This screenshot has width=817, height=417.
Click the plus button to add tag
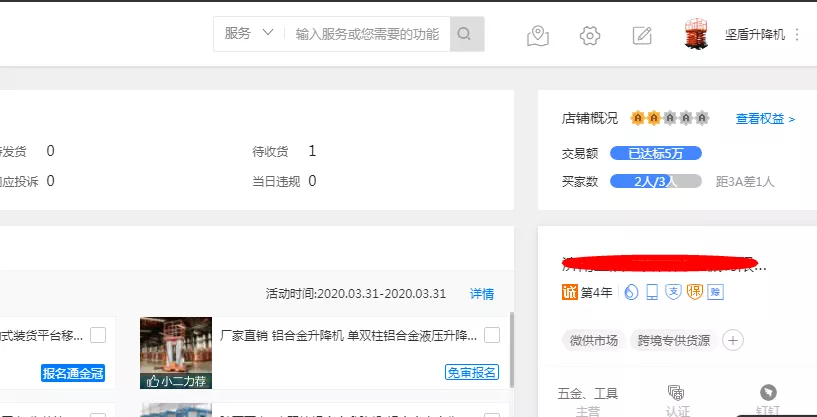(733, 341)
